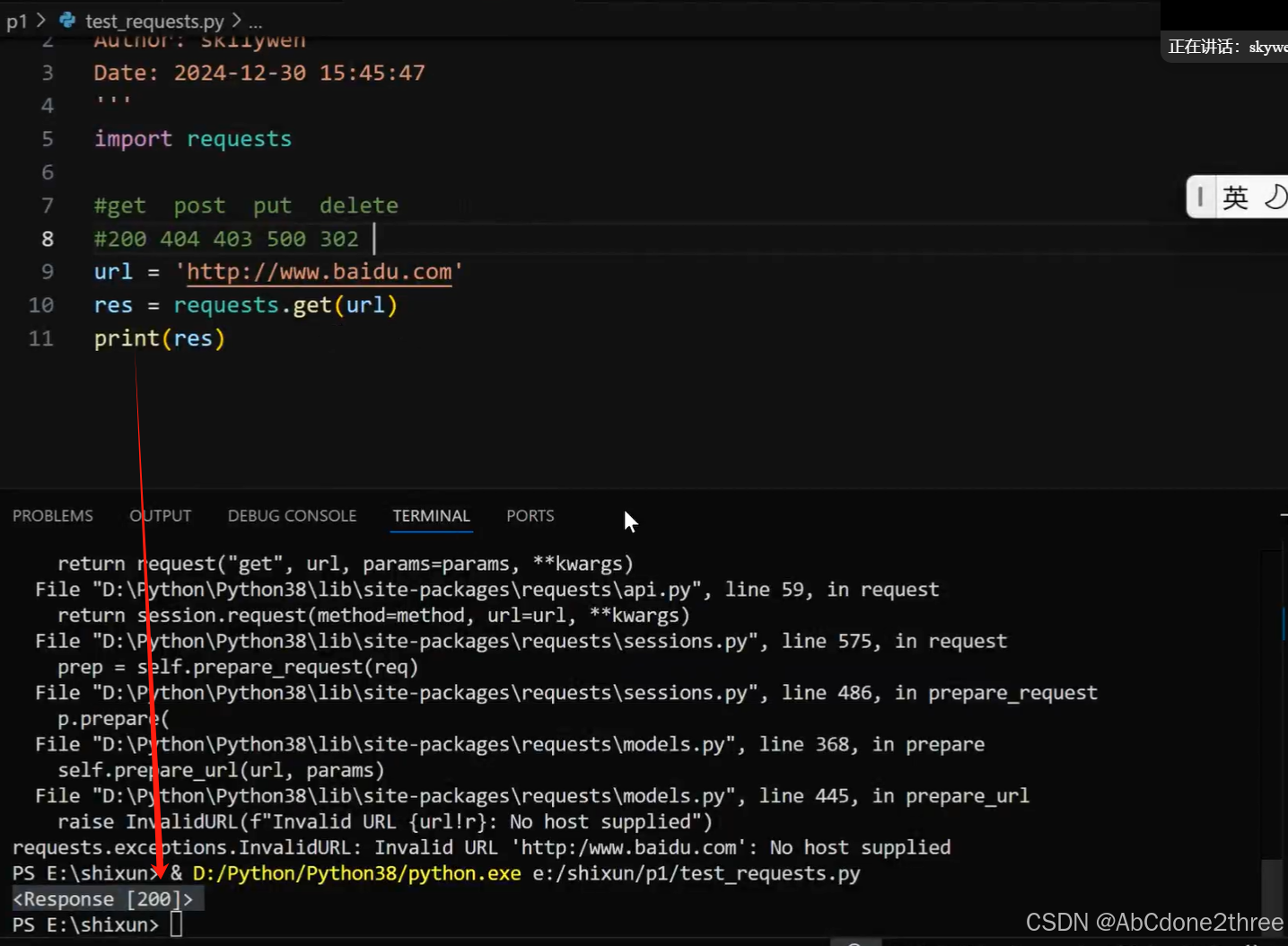This screenshot has width=1288, height=946.
Task: Open the PORTS tab
Action: pos(530,516)
